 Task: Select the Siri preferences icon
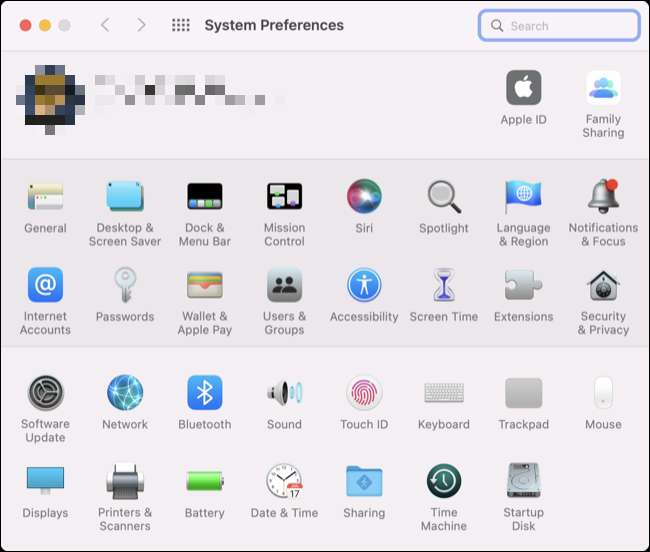click(x=364, y=197)
